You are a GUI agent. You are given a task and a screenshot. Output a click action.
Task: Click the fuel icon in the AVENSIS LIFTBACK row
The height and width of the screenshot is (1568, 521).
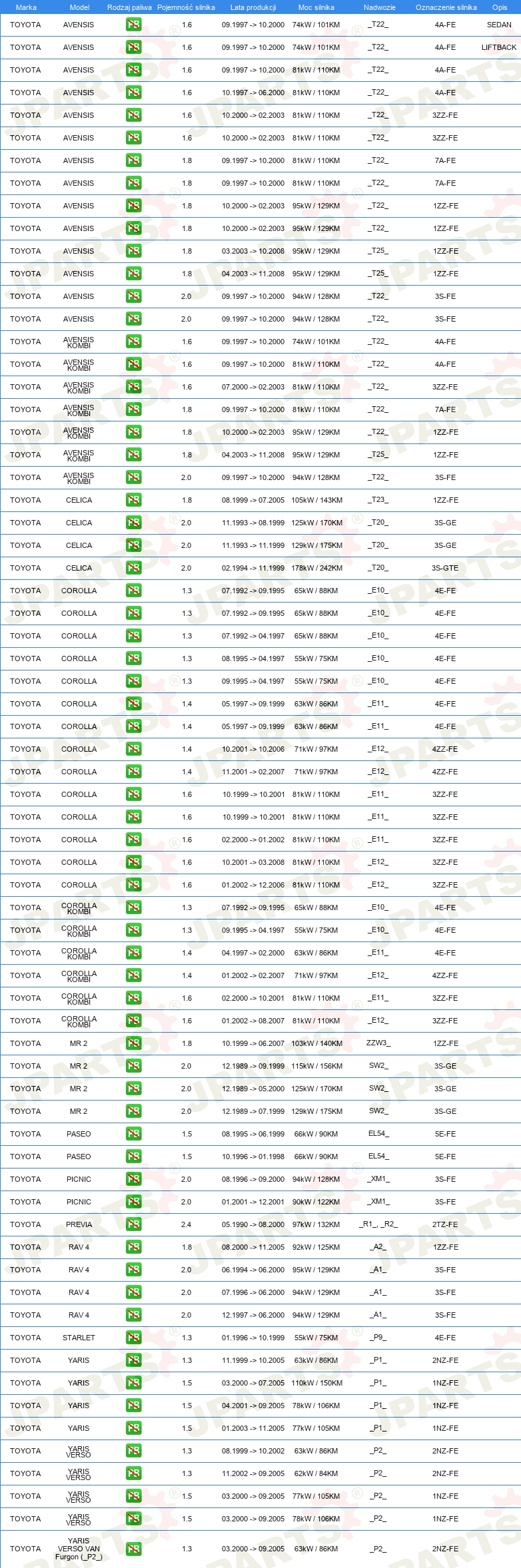(133, 47)
